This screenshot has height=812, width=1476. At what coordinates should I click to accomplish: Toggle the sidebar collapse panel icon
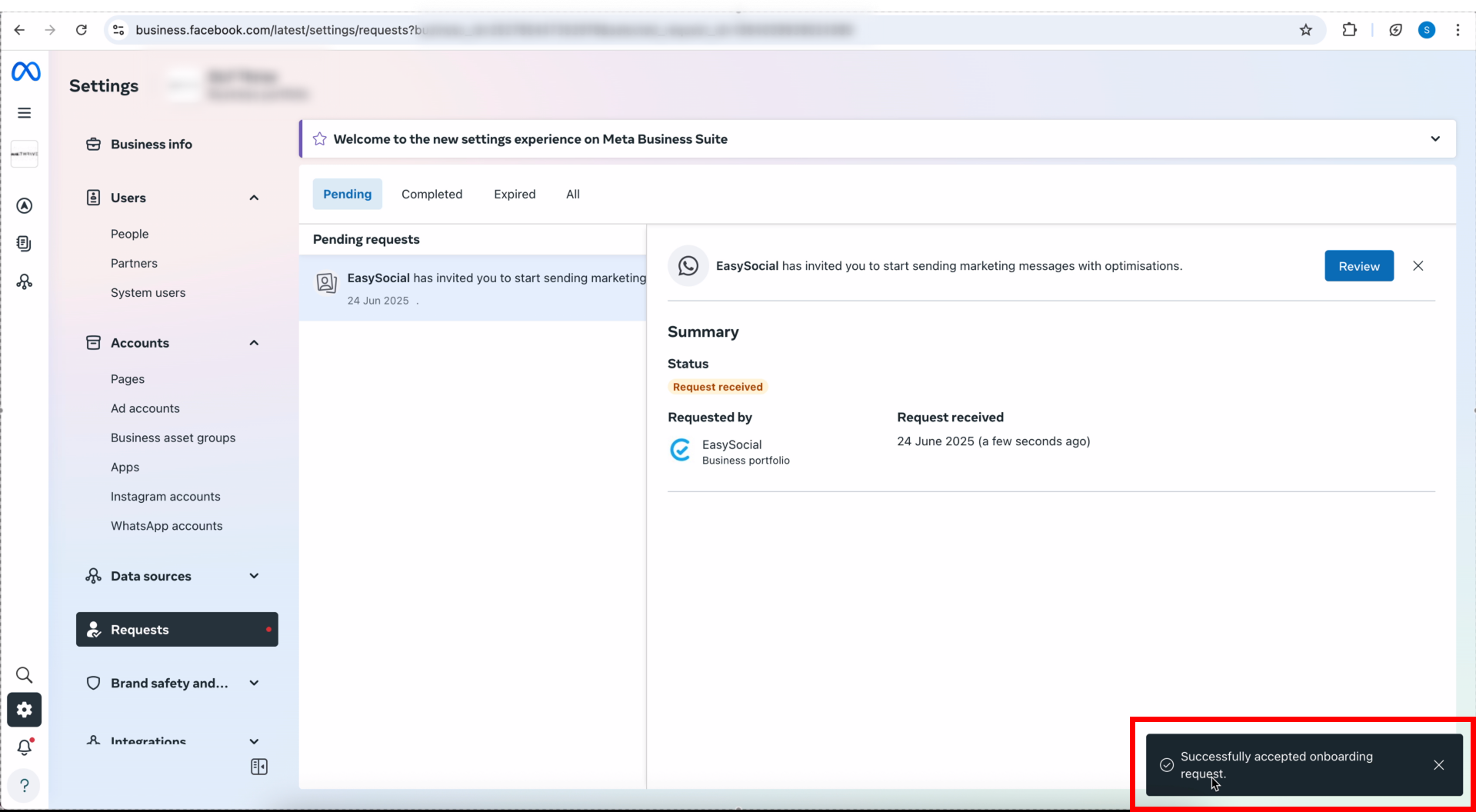(259, 767)
